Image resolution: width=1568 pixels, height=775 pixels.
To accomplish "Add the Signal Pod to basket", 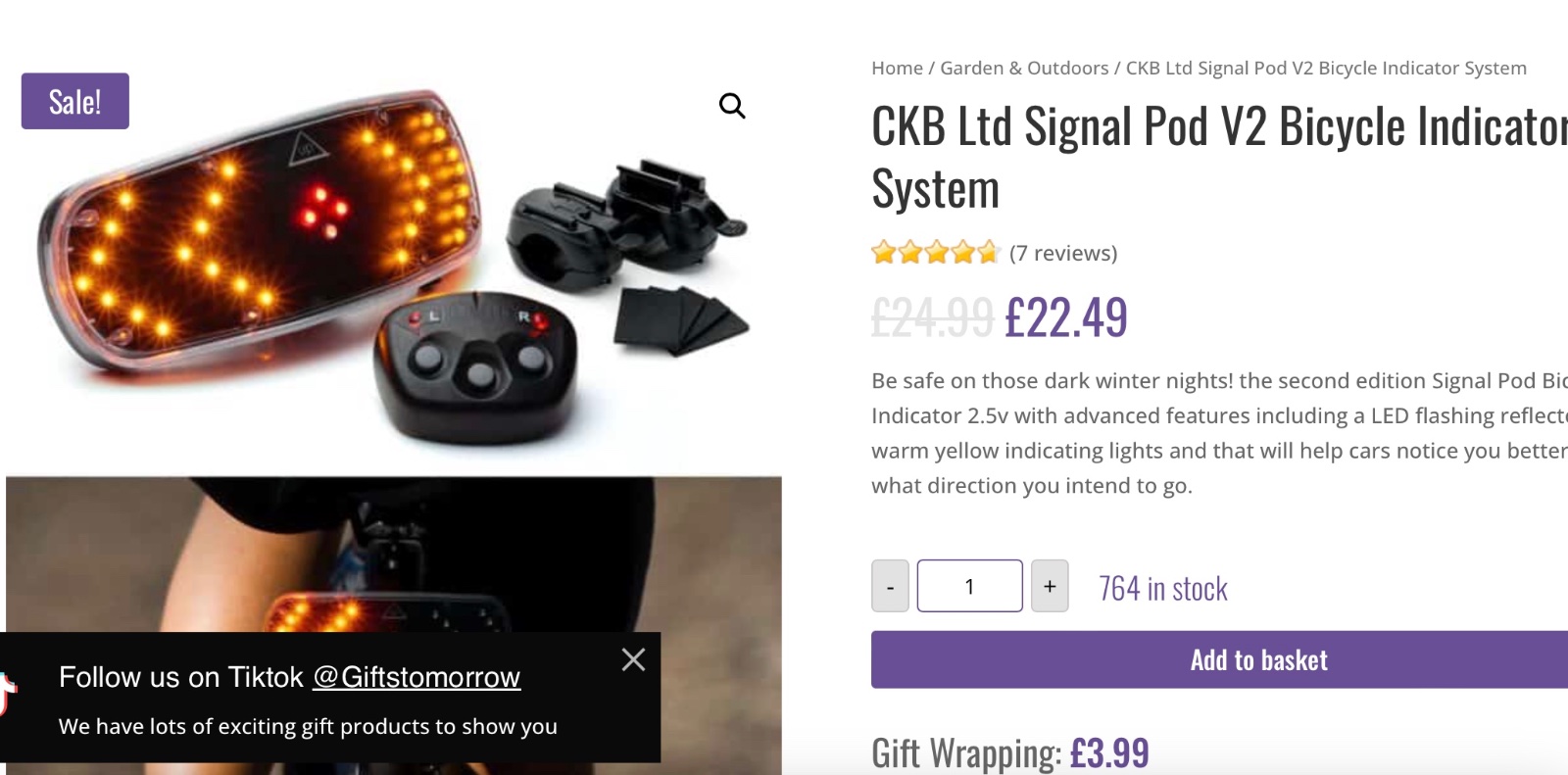I will tap(1219, 659).
